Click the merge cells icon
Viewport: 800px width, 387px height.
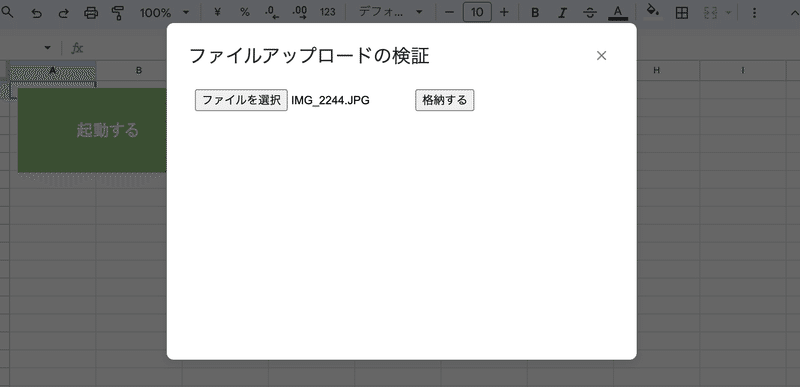711,13
